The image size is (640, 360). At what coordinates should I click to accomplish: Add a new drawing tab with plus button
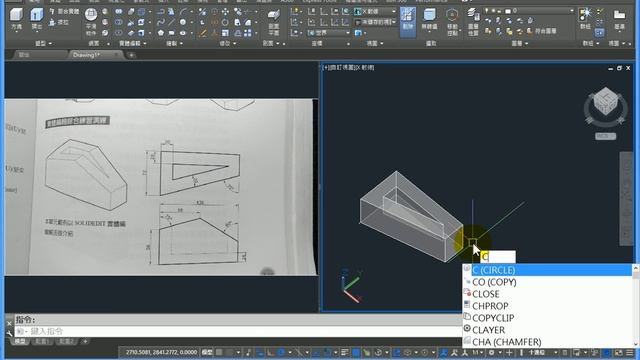click(x=132, y=55)
